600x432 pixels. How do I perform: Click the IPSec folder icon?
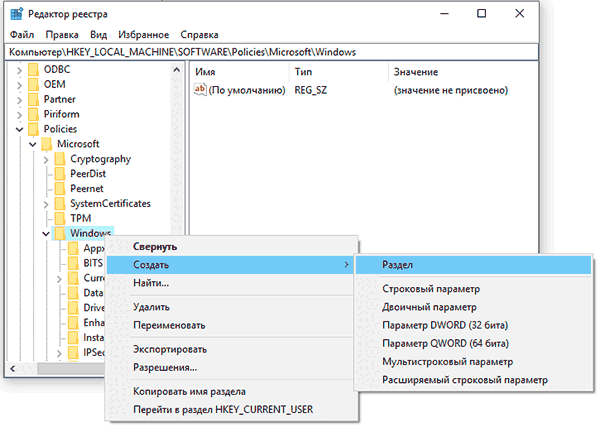(73, 353)
